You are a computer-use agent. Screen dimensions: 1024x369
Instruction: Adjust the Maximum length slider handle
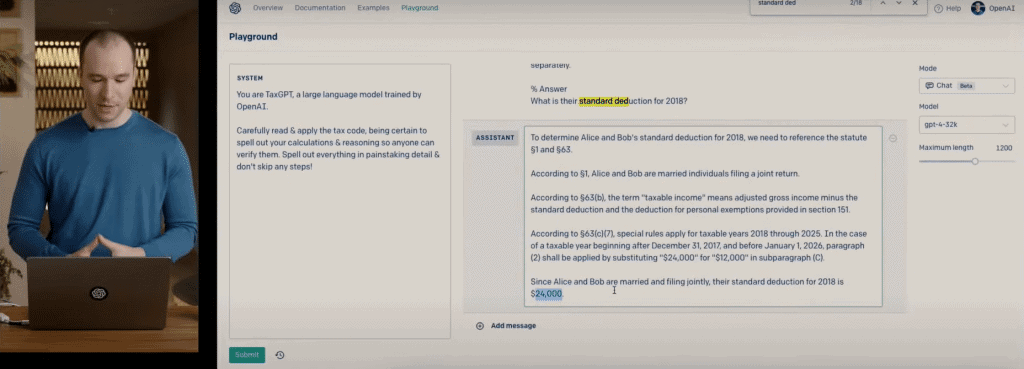pyautogui.click(x=975, y=161)
